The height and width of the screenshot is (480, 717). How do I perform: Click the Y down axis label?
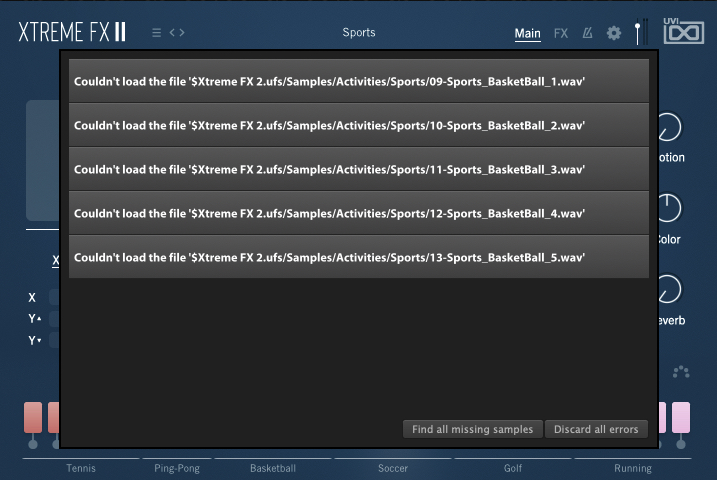point(35,341)
